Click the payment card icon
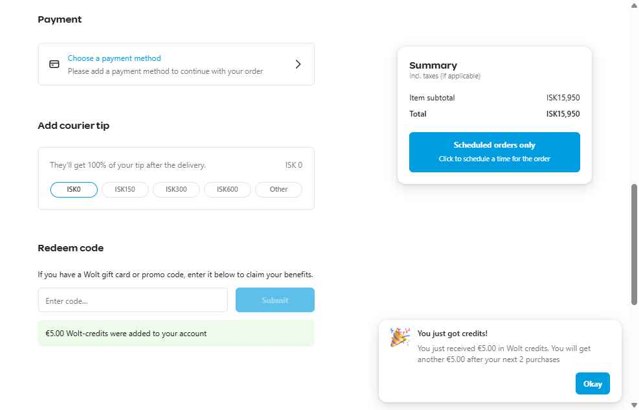 click(x=54, y=64)
